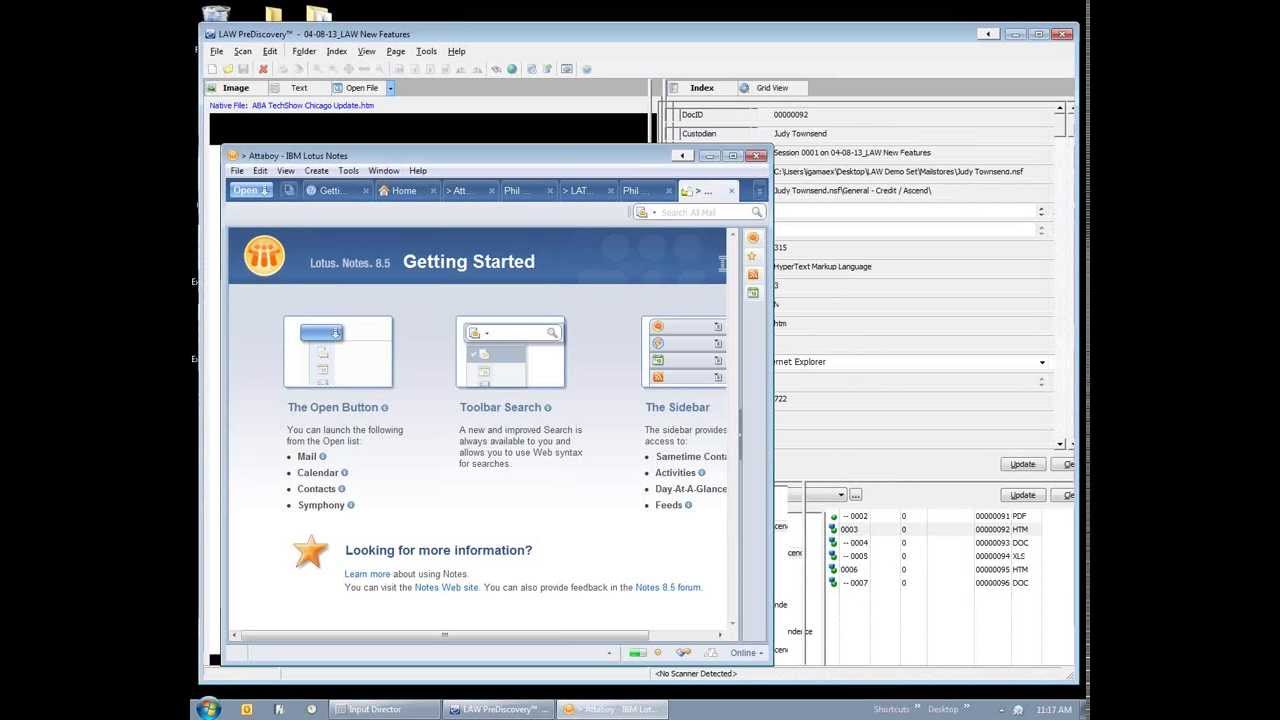Image resolution: width=1280 pixels, height=720 pixels.
Task: Click the clock showing 11:17 AM
Action: pyautogui.click(x=1053, y=709)
